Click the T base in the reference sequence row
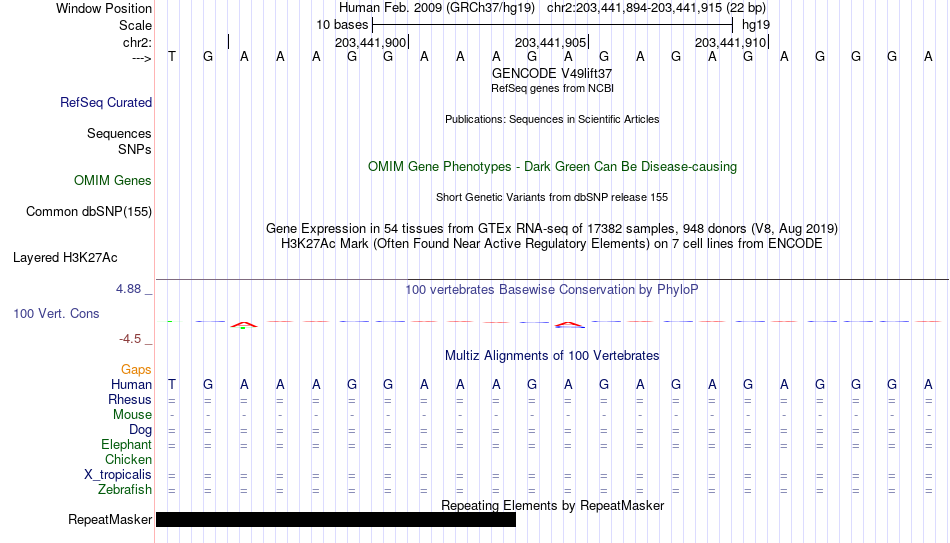This screenshot has width=950, height=543. coord(172,56)
